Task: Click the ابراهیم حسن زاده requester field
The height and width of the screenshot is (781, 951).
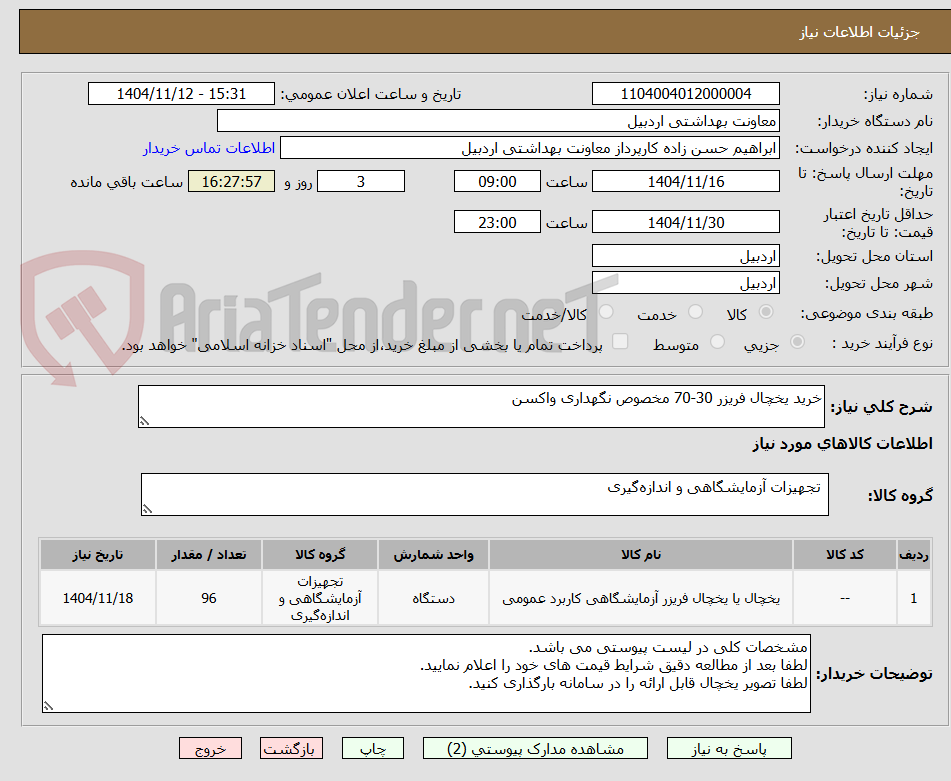Action: point(529,148)
